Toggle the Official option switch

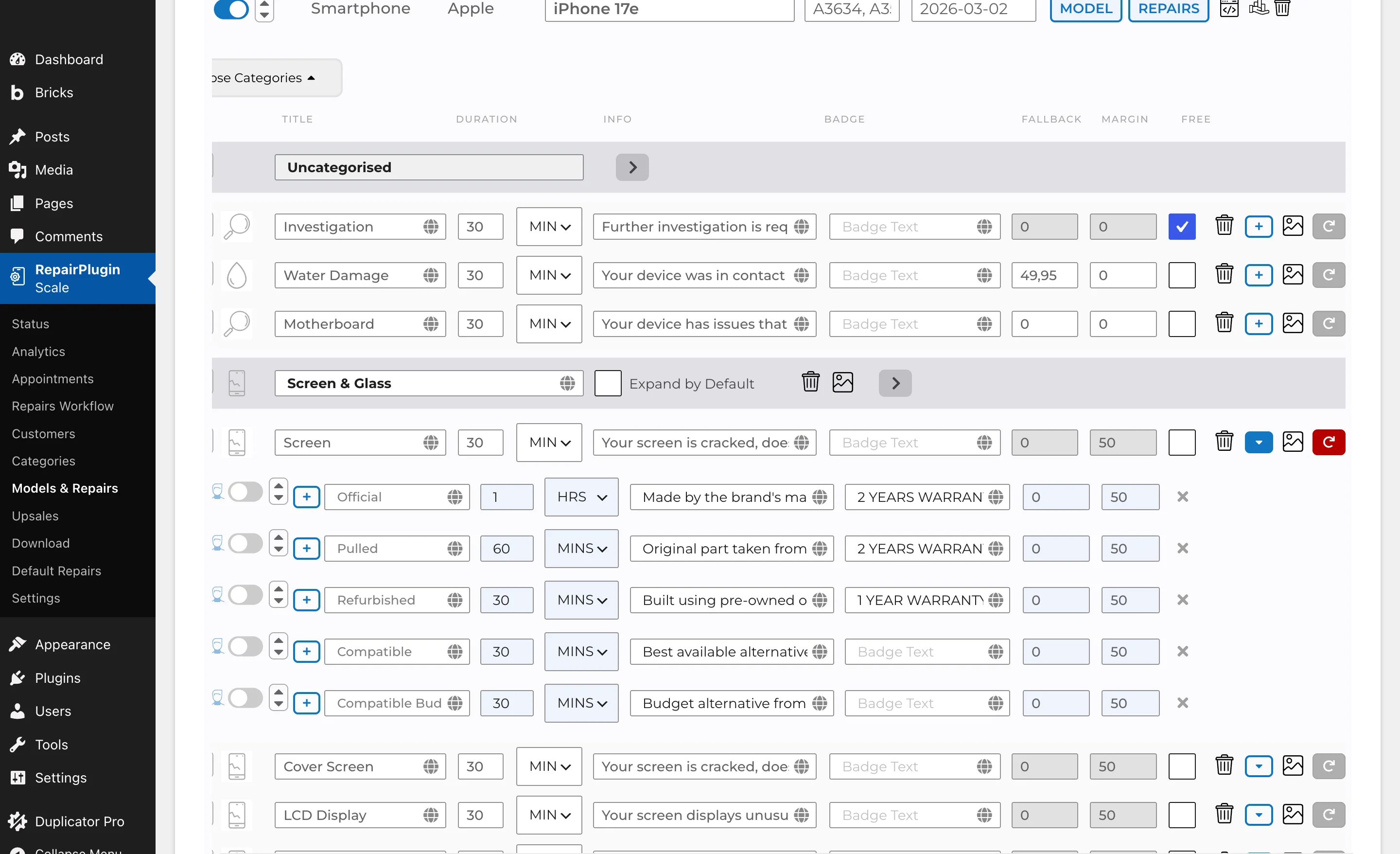point(245,492)
